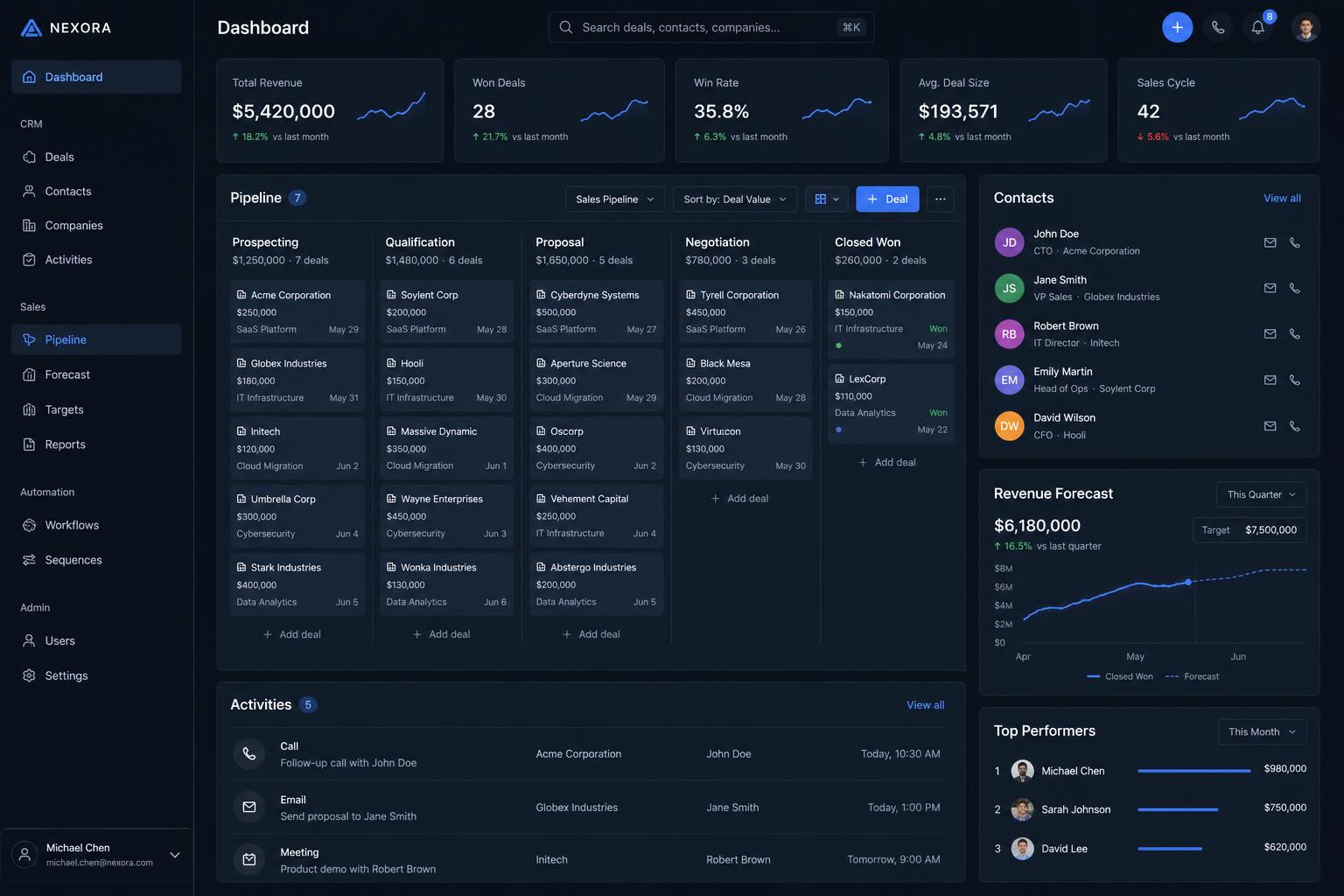Open Deals in sidebar

tap(96, 157)
